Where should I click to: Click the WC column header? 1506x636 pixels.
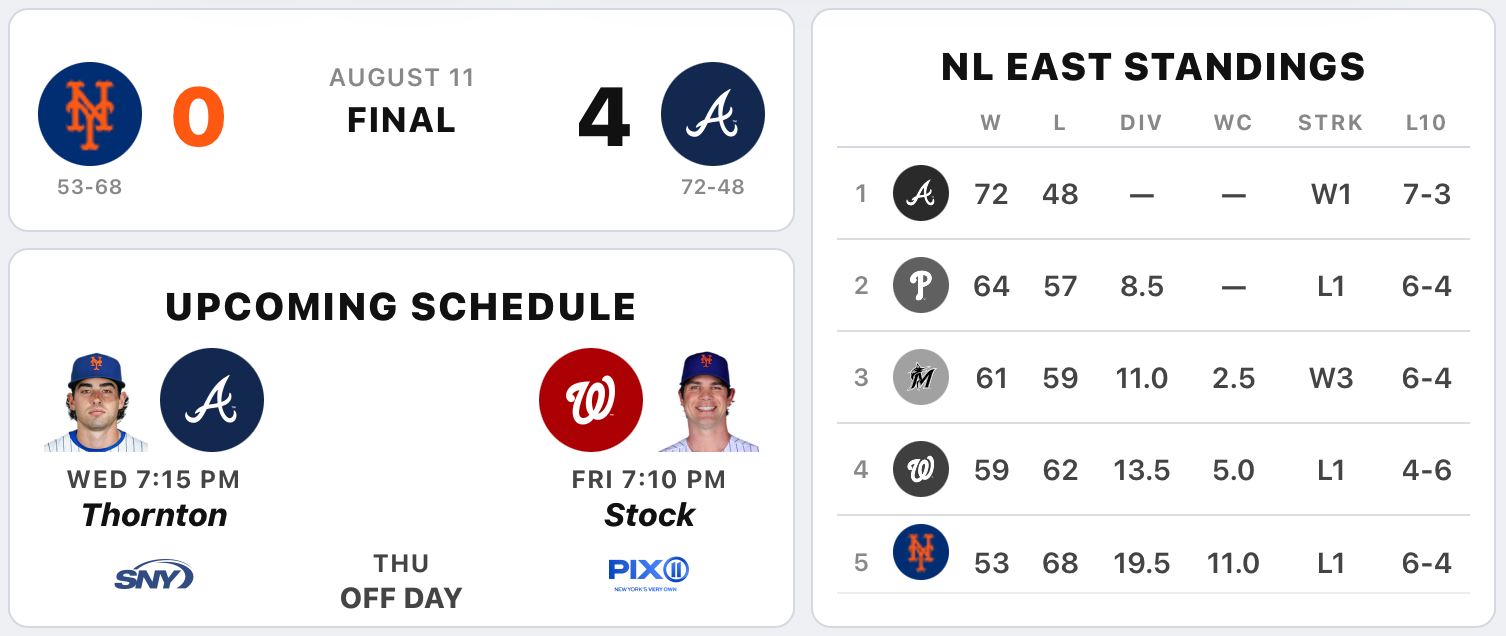coord(1233,123)
